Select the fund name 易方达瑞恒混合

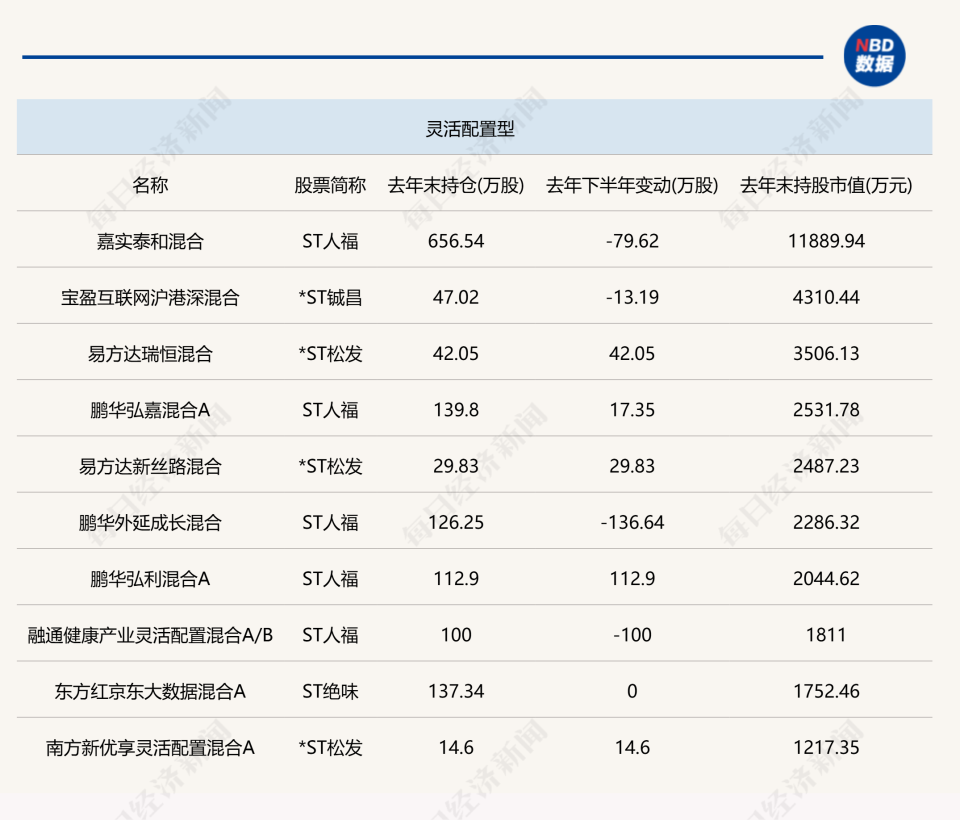click(x=150, y=354)
